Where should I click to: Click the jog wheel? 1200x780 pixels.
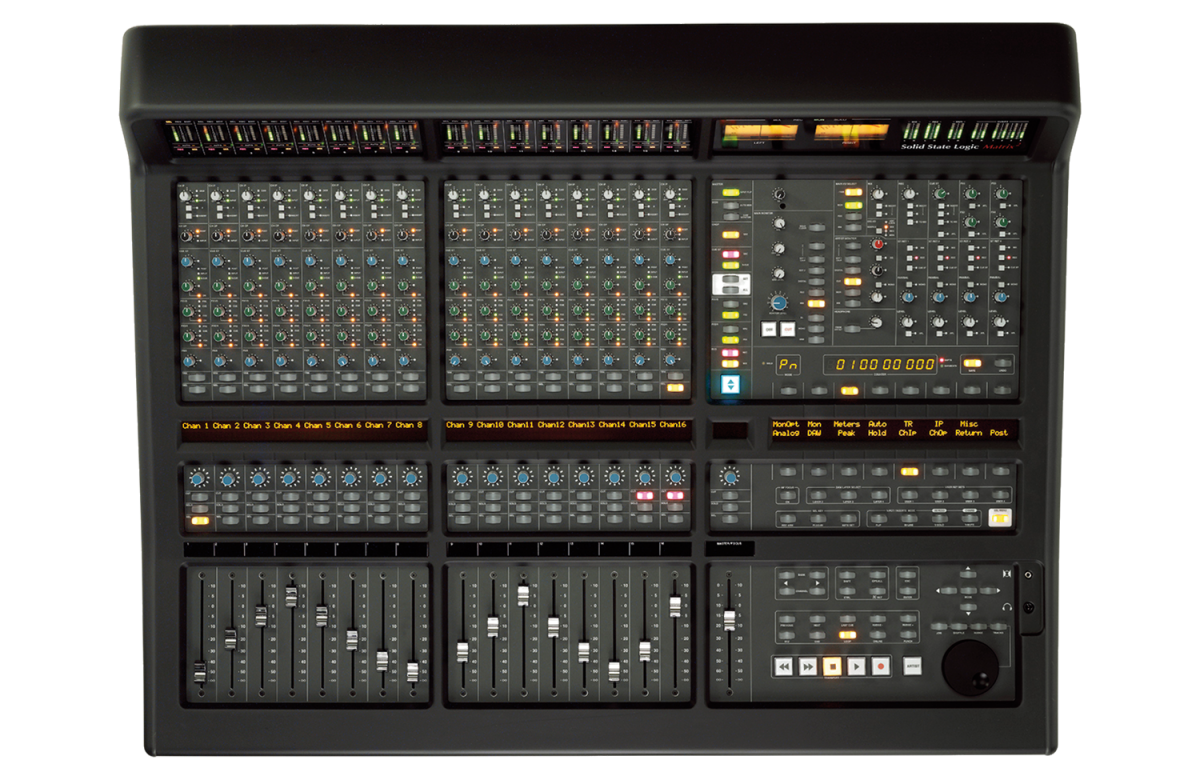tap(970, 666)
